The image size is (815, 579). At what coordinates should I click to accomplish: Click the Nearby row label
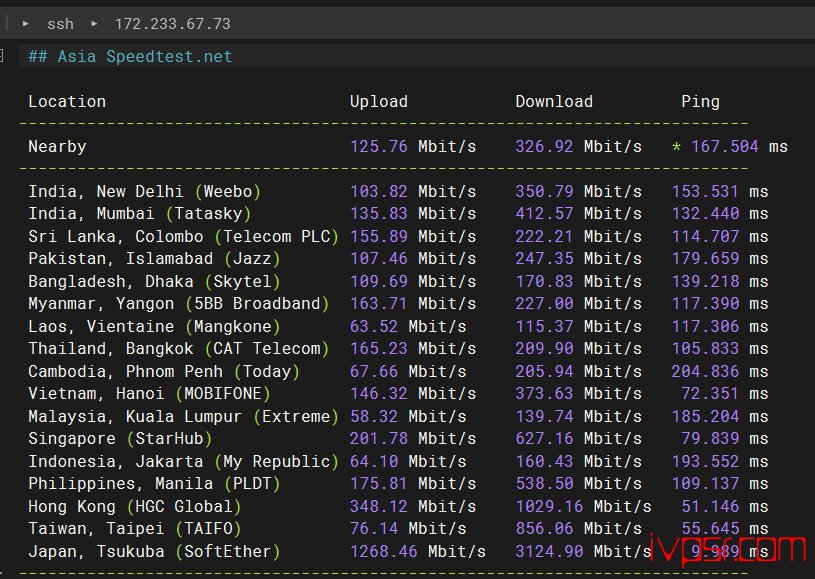point(57,147)
